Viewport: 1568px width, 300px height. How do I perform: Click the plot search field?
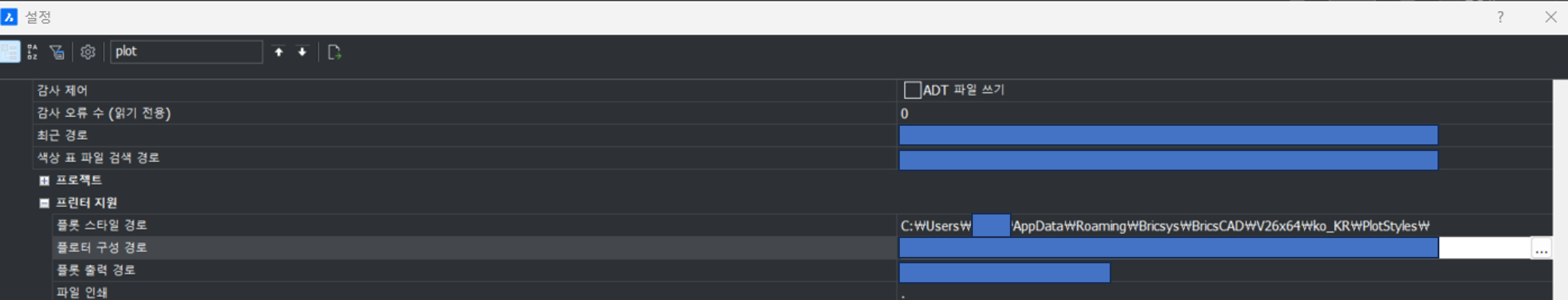(x=186, y=52)
